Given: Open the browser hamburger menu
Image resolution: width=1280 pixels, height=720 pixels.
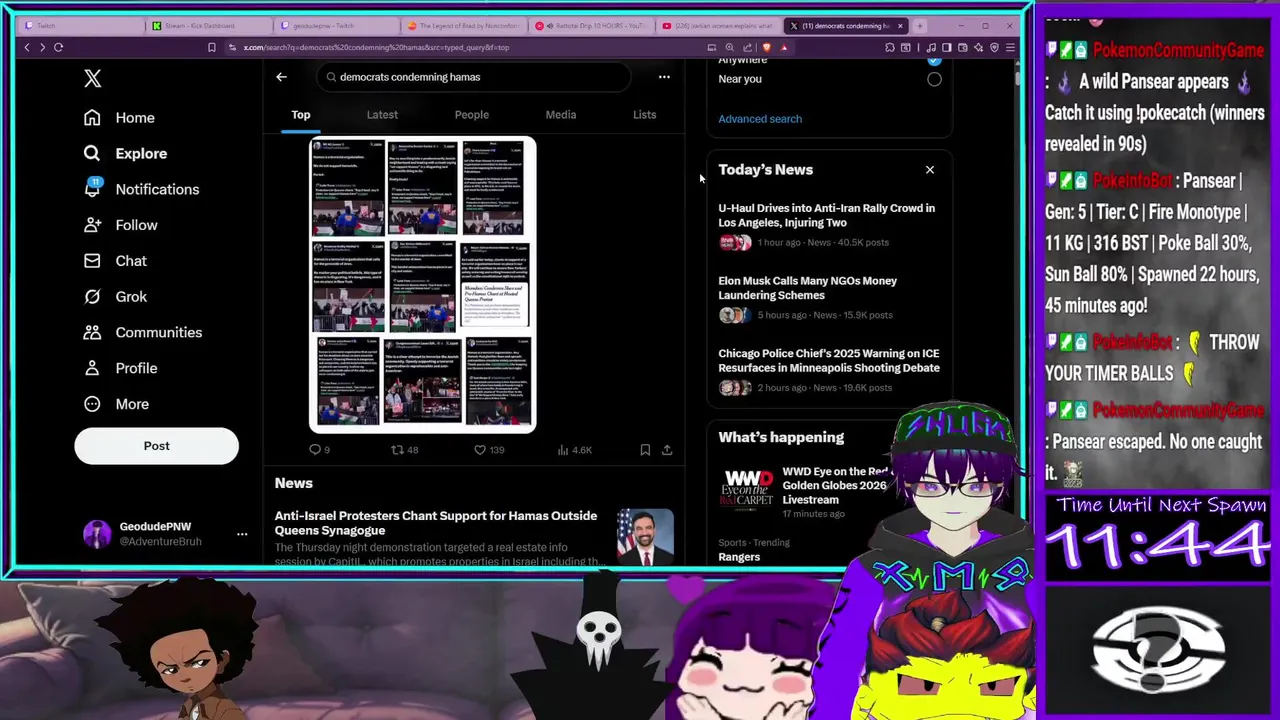Looking at the screenshot, I should (x=1010, y=47).
